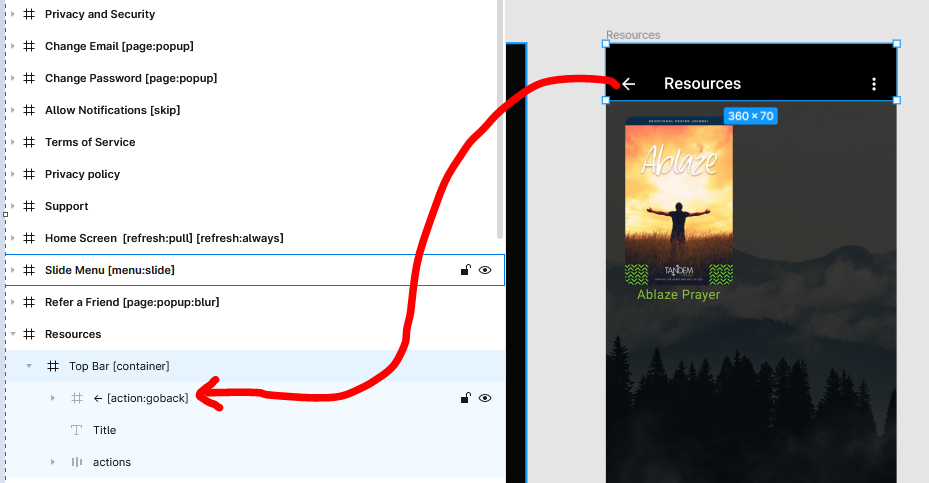Select the Change Password [page:popup] layer

pyautogui.click(x=131, y=78)
